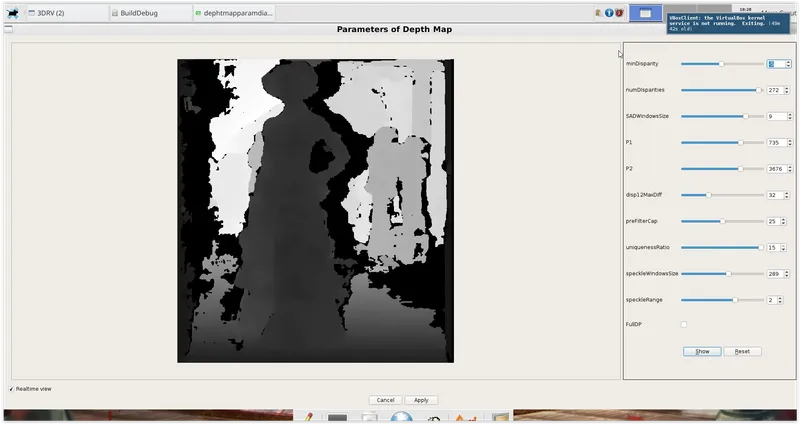Focus the numDisparities field showing 272
The height and width of the screenshot is (424, 800).
click(775, 90)
